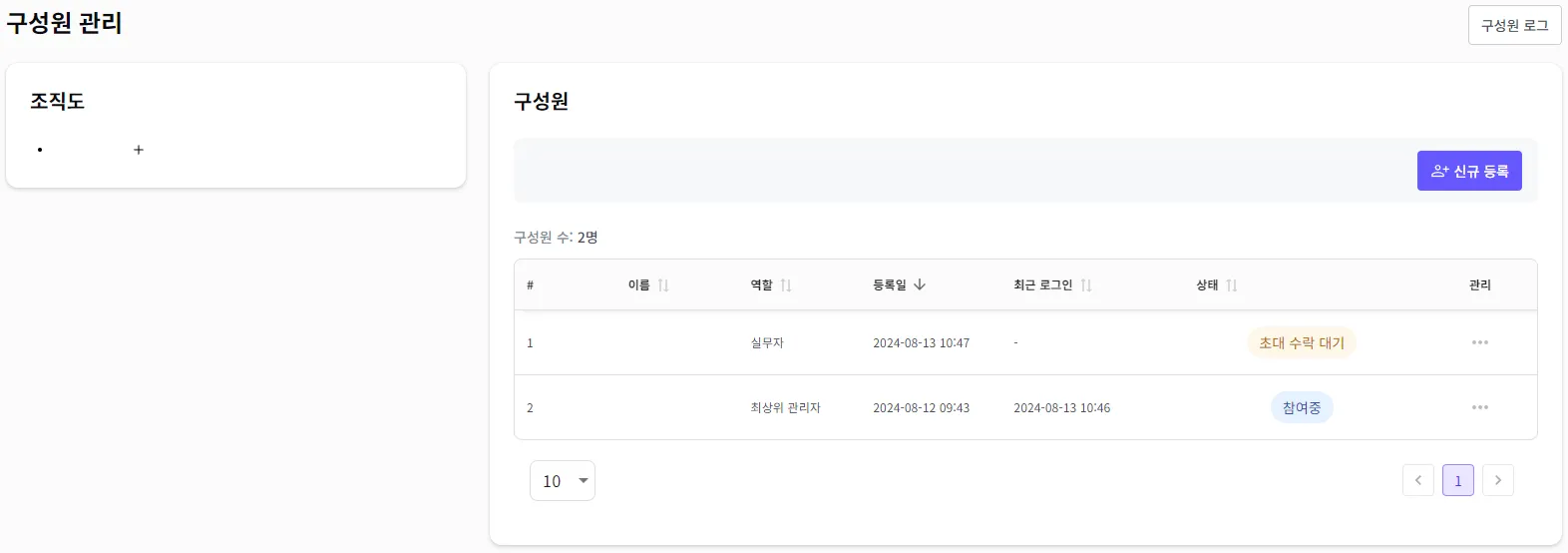The height and width of the screenshot is (553, 1568).
Task: Select page number 1
Action: pyautogui.click(x=1457, y=480)
